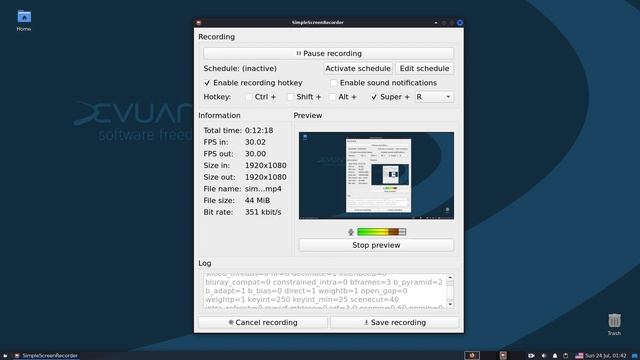Click the pager workspace thumbnail in taskbar
This screenshot has width=640, height=360.
pos(472,356)
